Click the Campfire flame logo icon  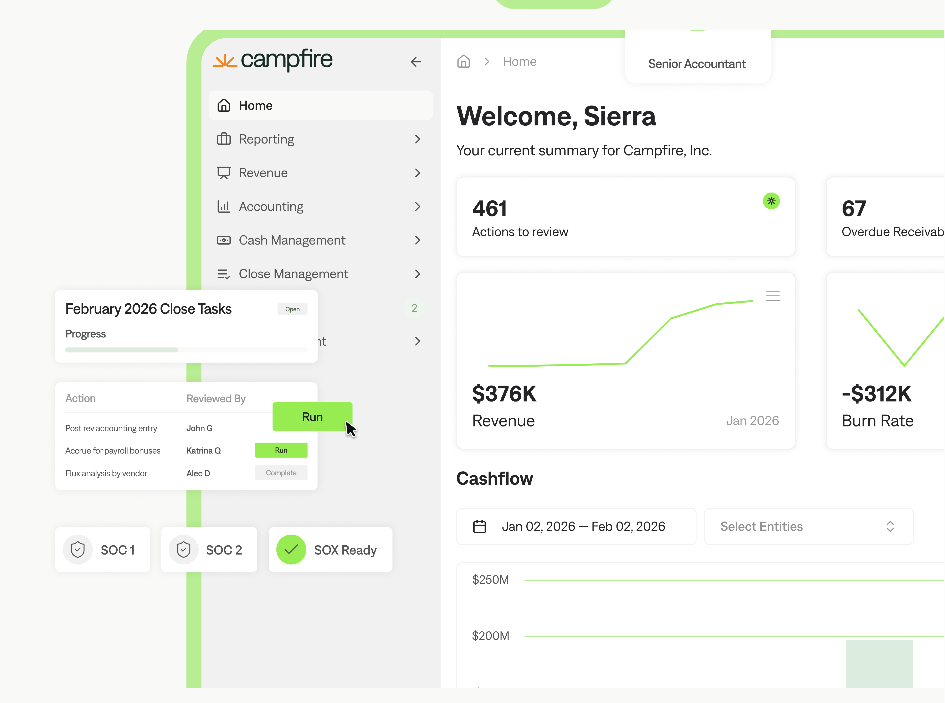[225, 61]
